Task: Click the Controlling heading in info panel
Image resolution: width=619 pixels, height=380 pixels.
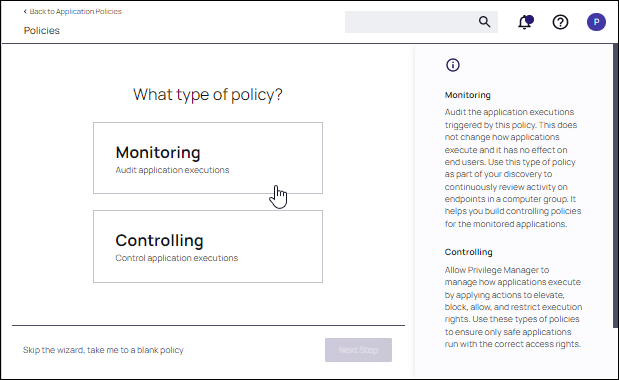Action: coord(469,252)
